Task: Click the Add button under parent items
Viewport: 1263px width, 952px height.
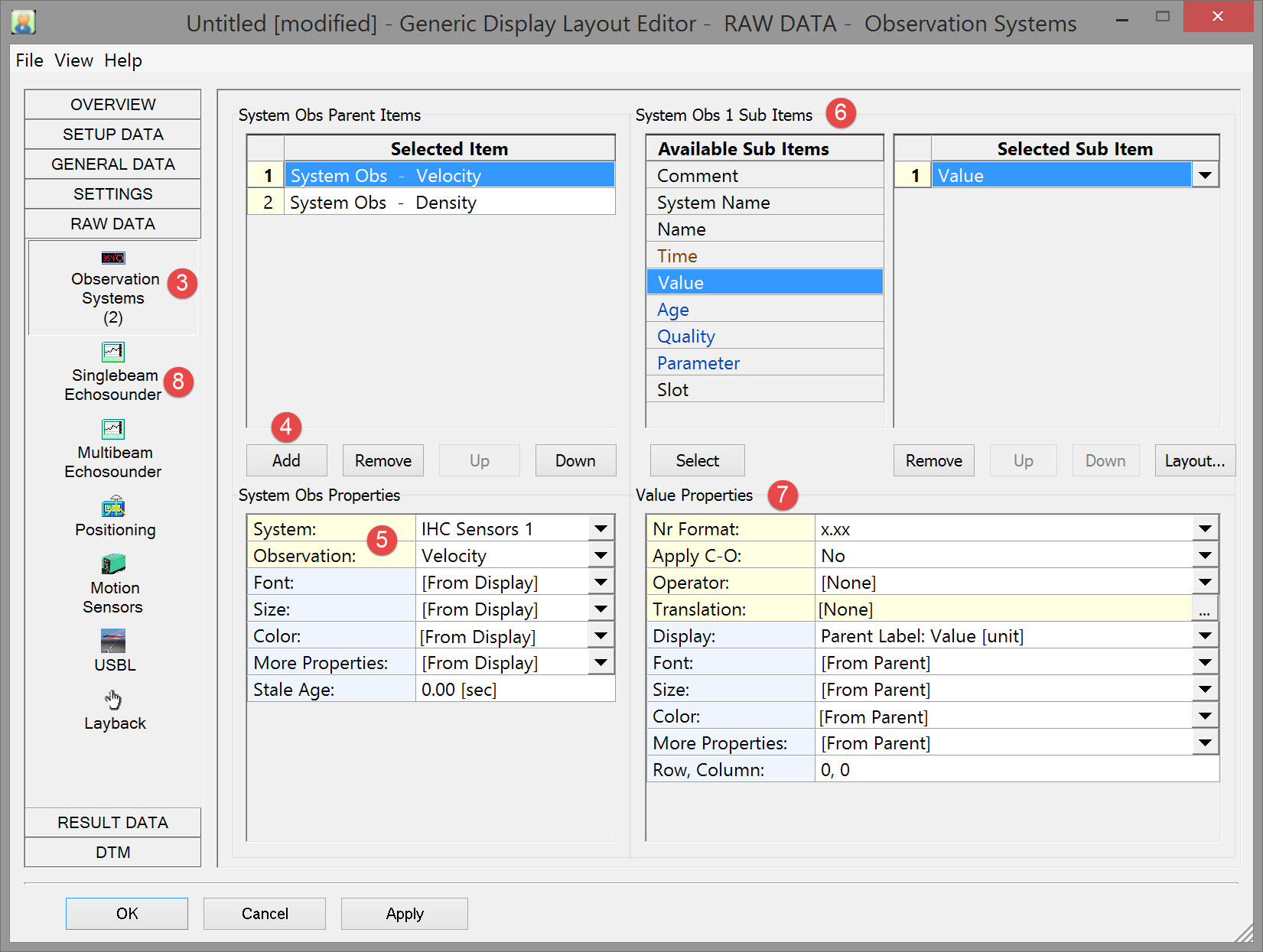Action: (x=286, y=461)
